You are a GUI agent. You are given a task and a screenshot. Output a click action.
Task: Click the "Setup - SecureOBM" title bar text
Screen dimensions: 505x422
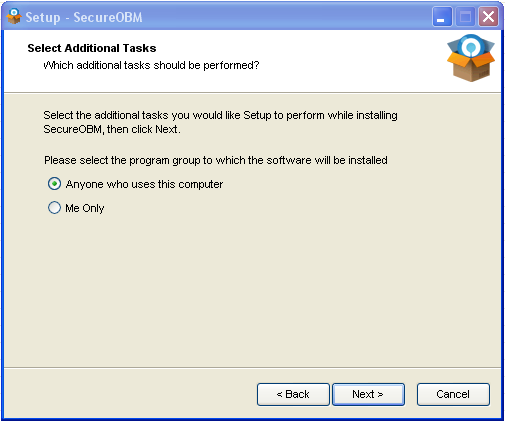coord(84,17)
